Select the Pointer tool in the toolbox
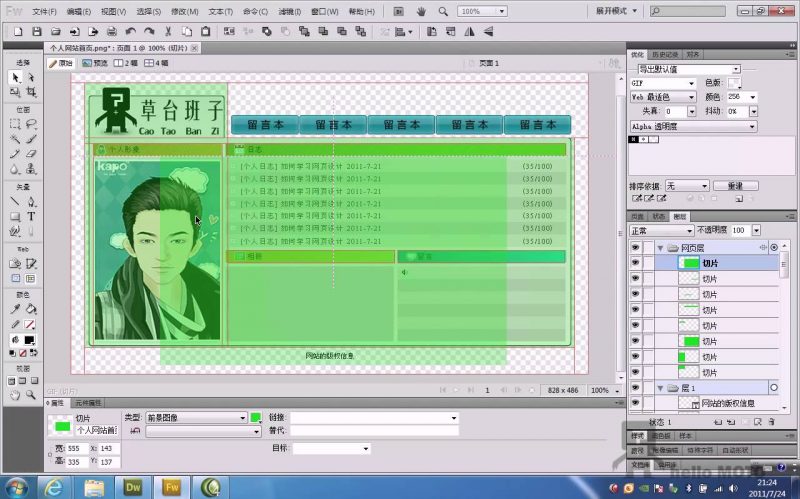 click(x=16, y=77)
